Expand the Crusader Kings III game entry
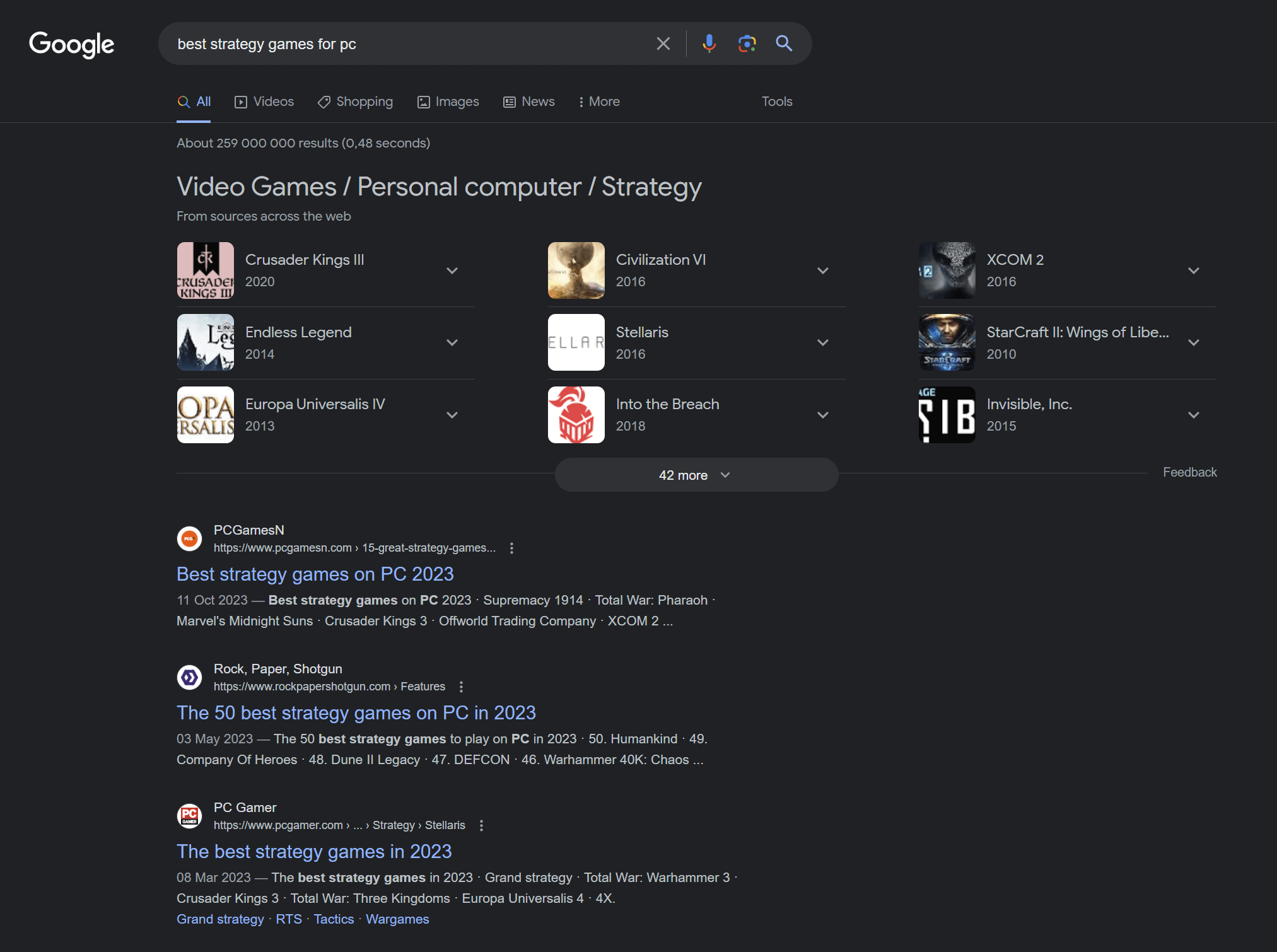This screenshot has height=952, width=1277. (452, 270)
